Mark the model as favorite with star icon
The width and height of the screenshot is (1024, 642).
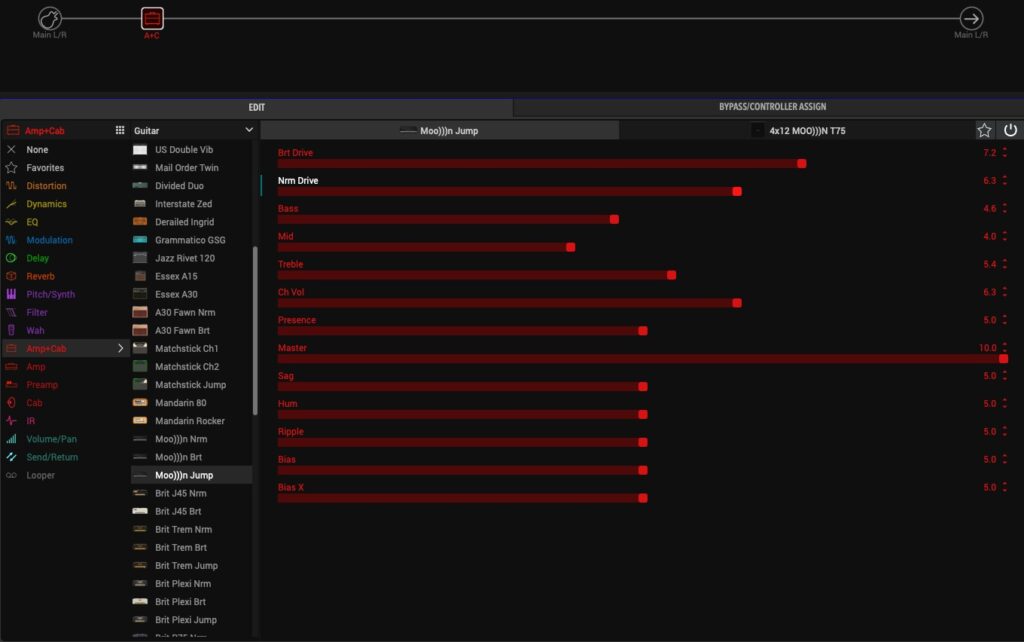(x=985, y=130)
